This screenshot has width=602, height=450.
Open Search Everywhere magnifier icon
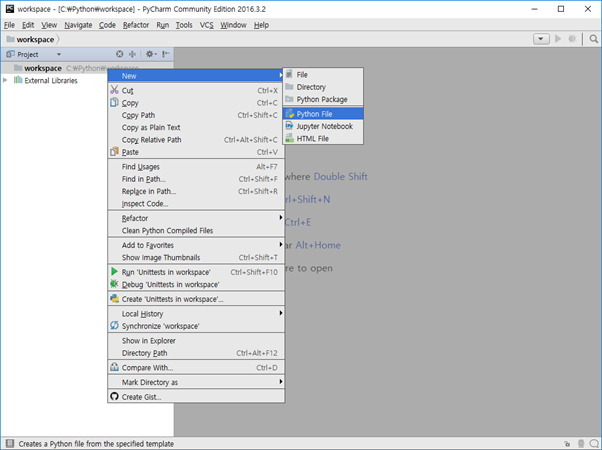[594, 39]
